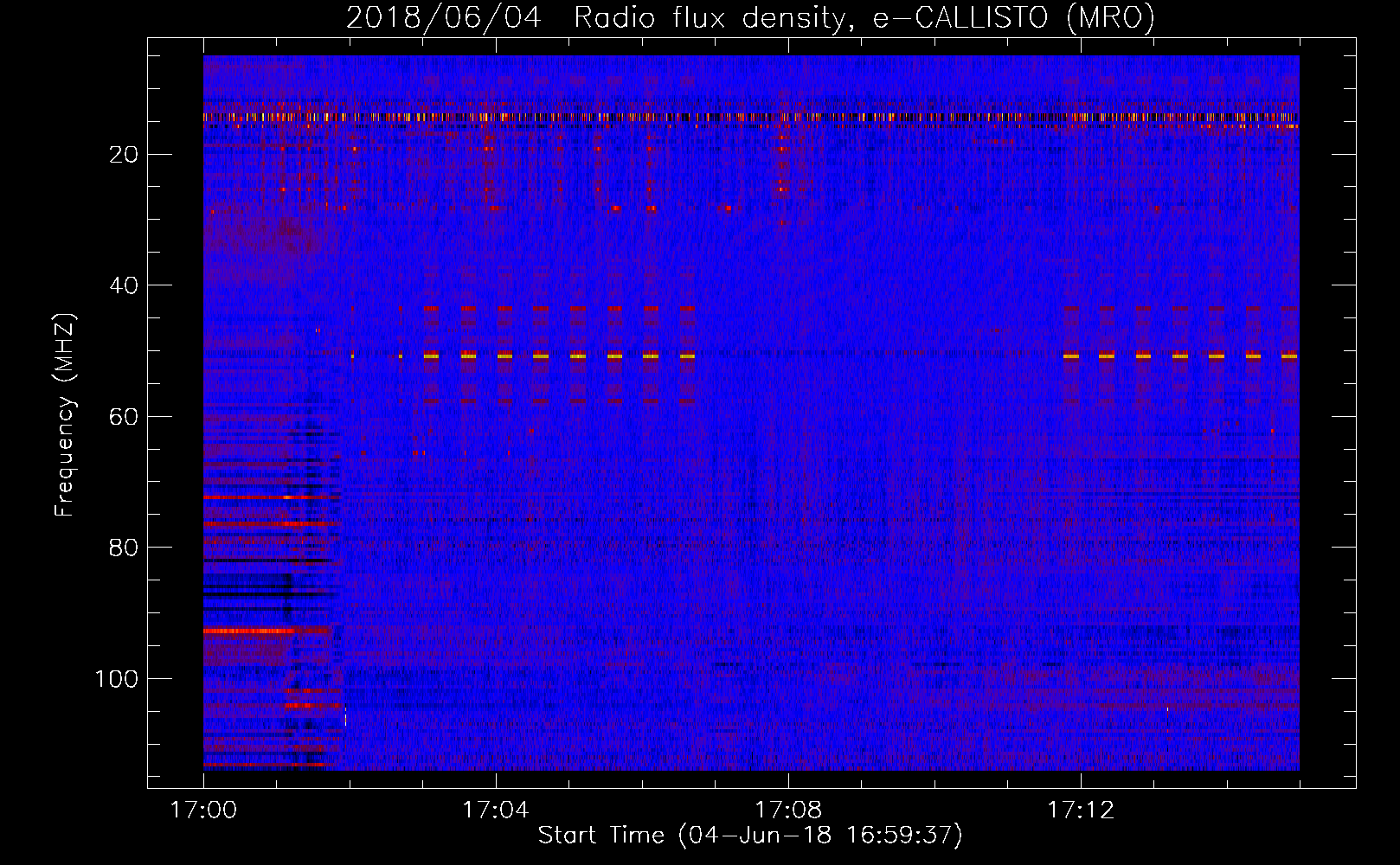This screenshot has height=865, width=1400.
Task: Select the '17:08' time axis label
Action: [x=787, y=811]
